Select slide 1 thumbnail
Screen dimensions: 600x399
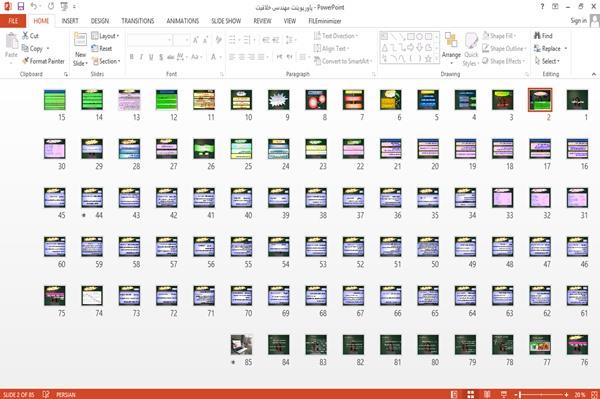point(577,100)
